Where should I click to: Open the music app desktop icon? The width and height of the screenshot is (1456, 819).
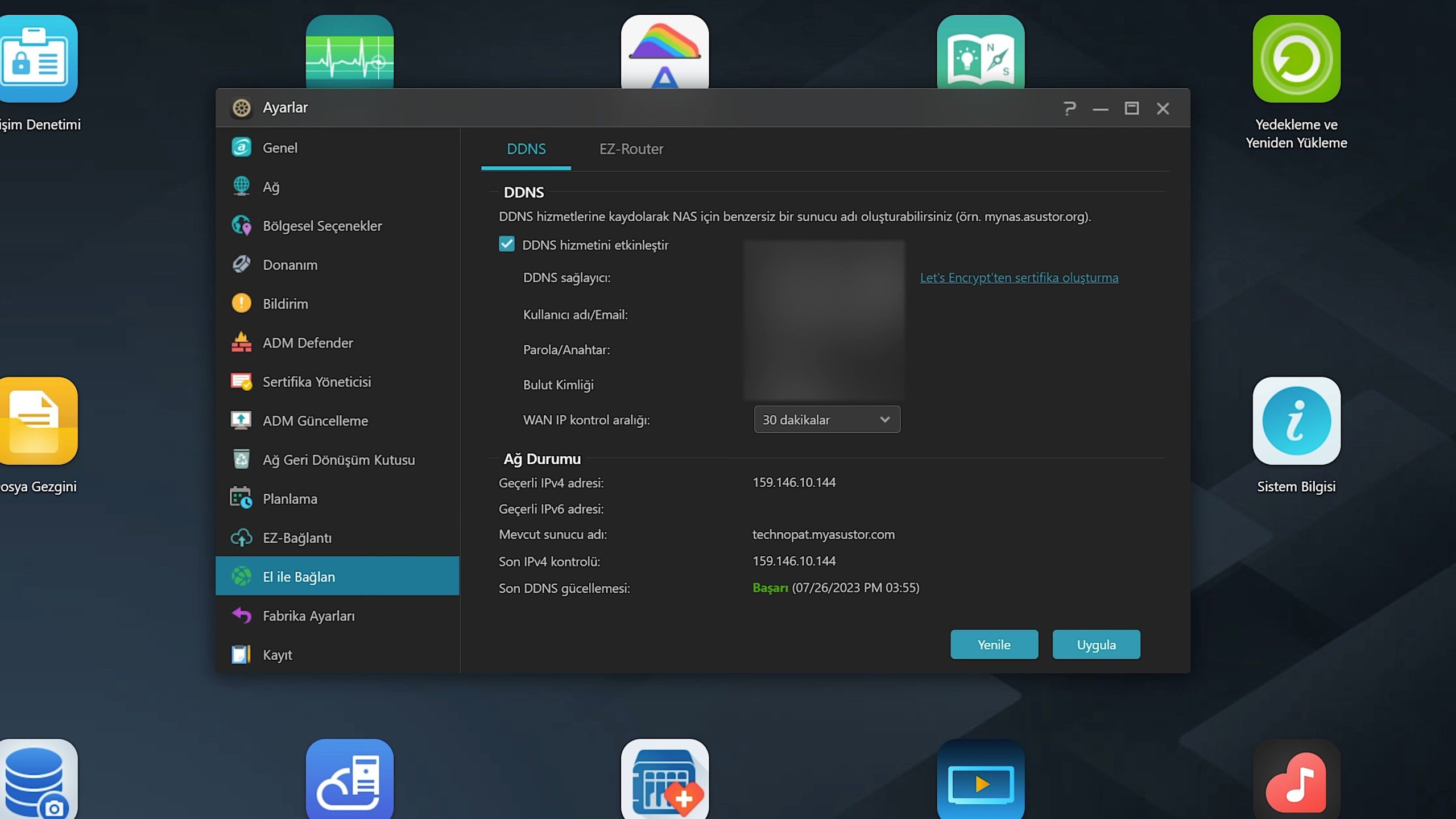[1296, 782]
